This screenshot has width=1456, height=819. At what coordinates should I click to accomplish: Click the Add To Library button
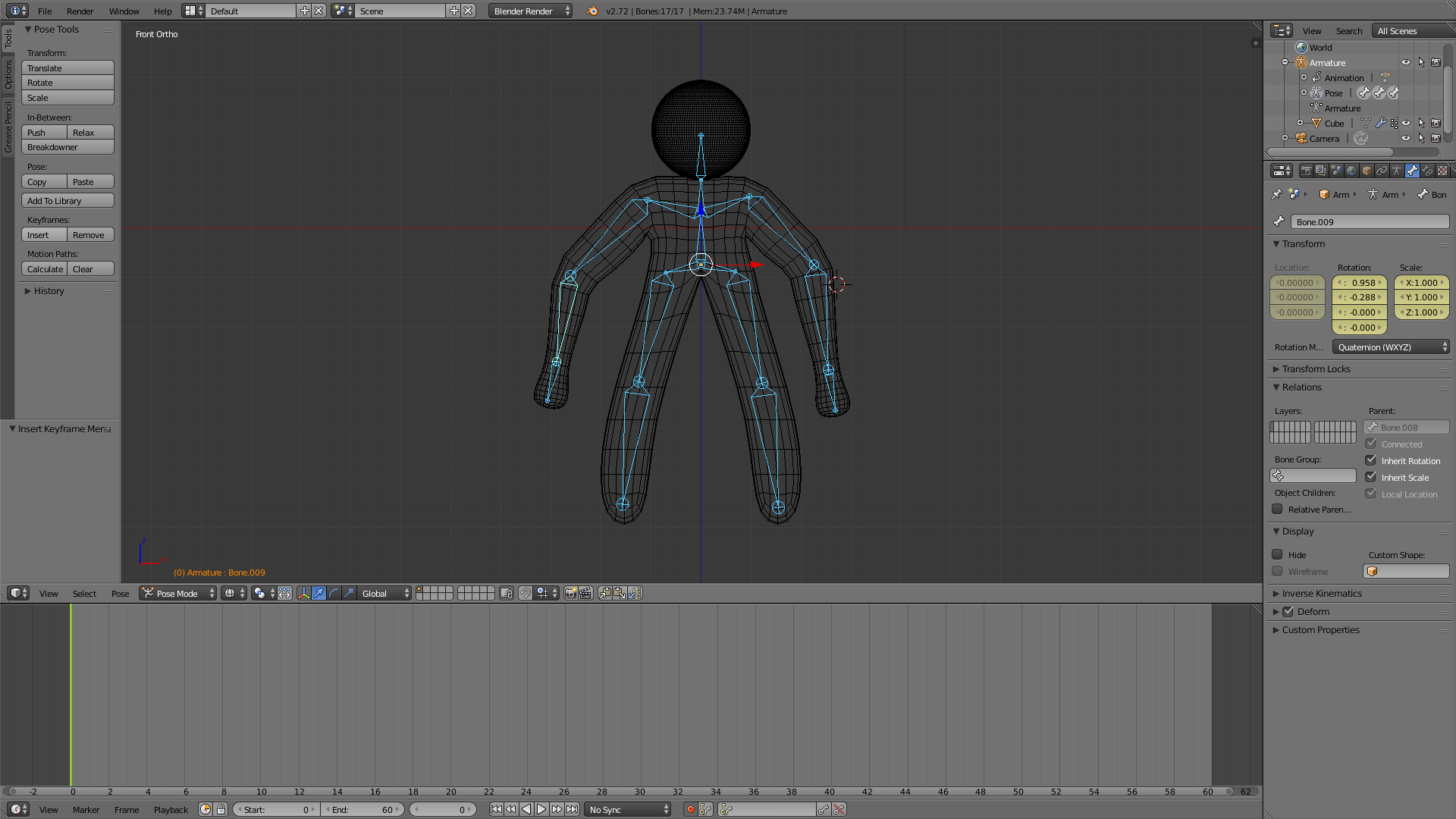pyautogui.click(x=67, y=201)
